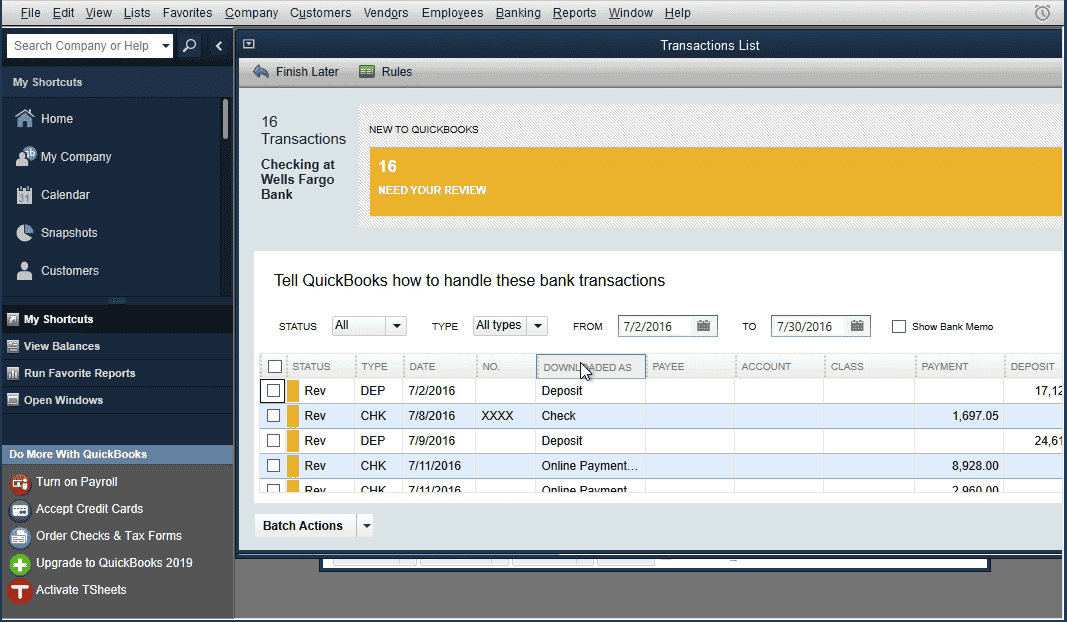
Task: Click the TO date field 7/30/2016
Action: click(x=810, y=326)
